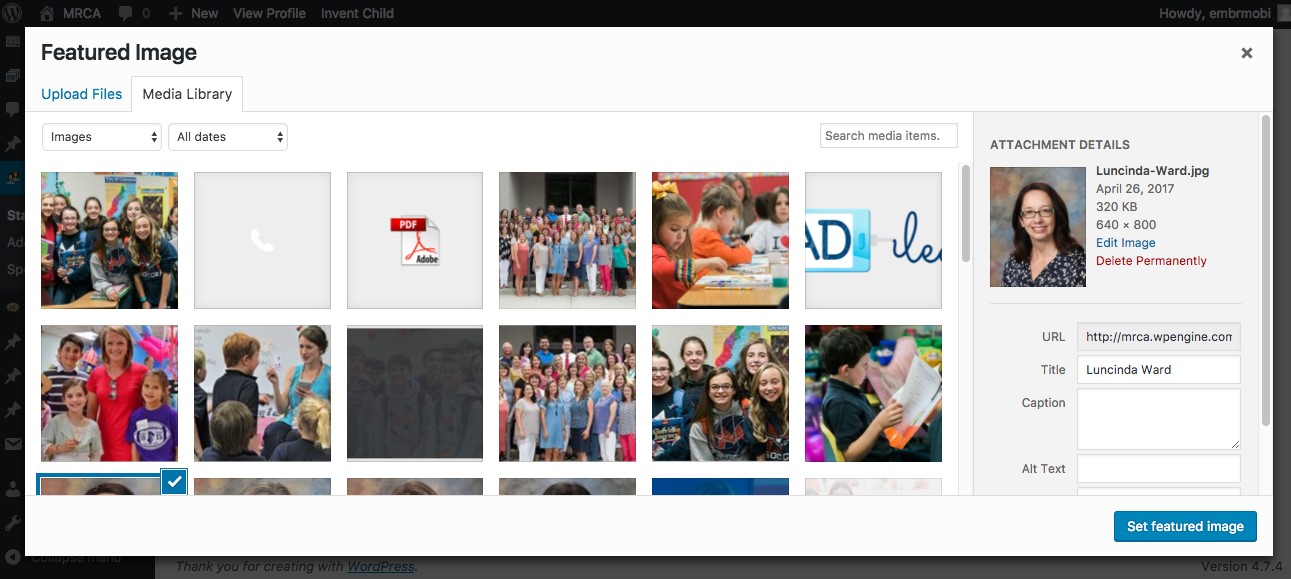Select the phone icon placeholder thumbnail
Image resolution: width=1291 pixels, height=579 pixels.
262,240
